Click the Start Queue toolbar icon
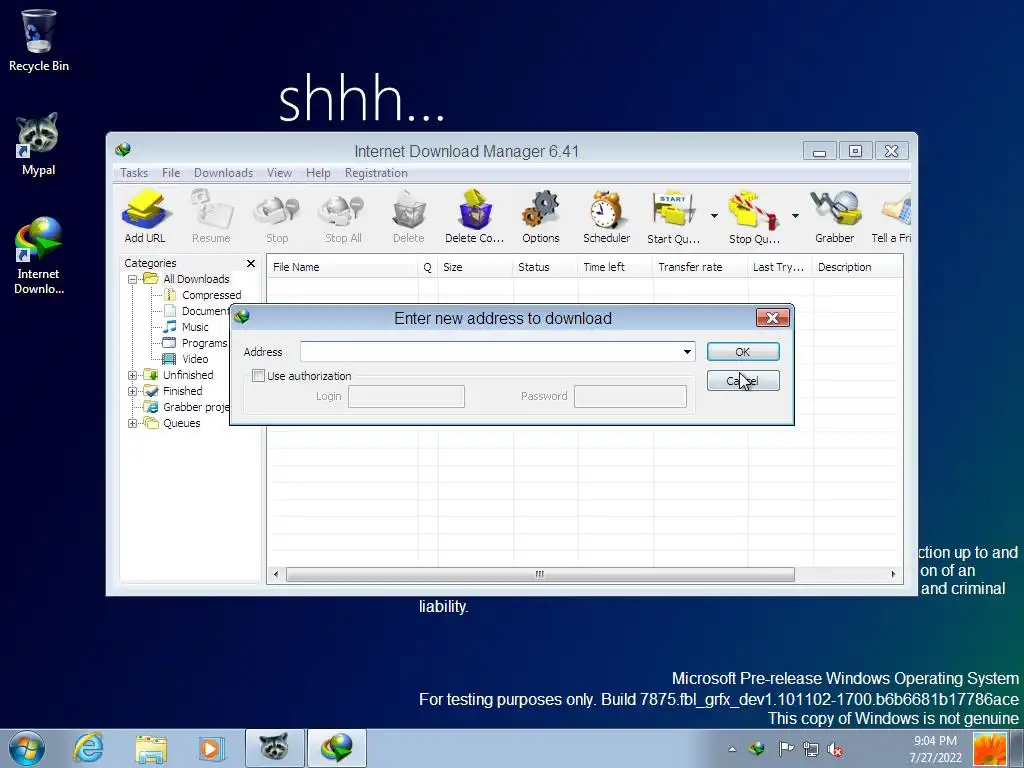1024x768 pixels. coord(673,216)
